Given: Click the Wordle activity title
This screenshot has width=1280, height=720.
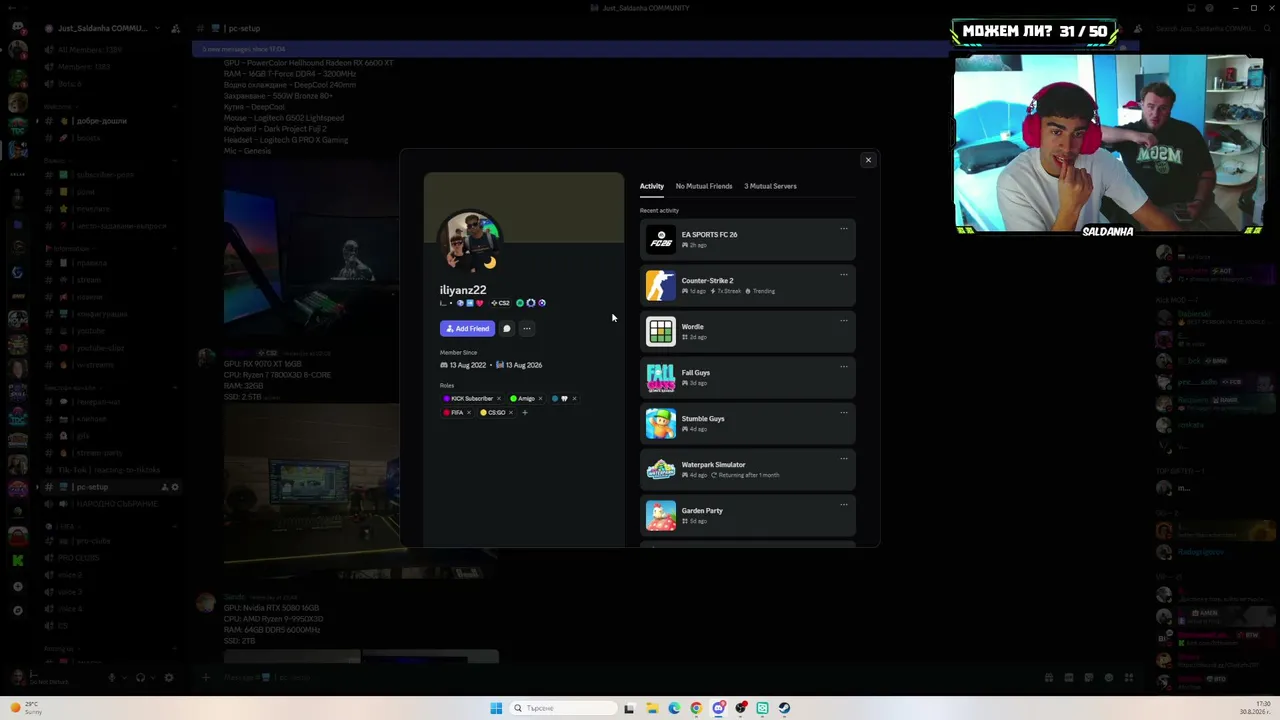Looking at the screenshot, I should (692, 327).
